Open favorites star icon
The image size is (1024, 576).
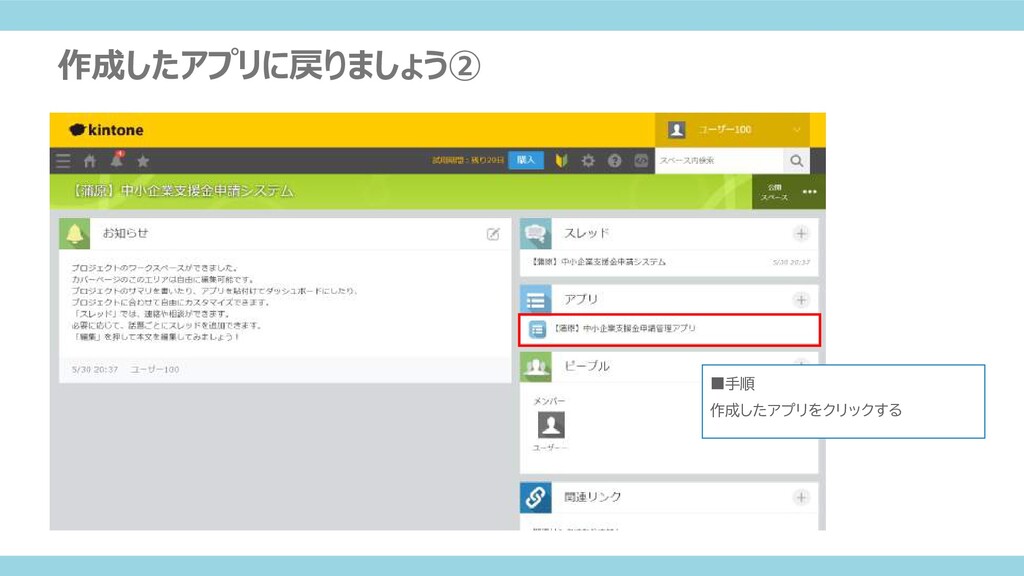(x=143, y=161)
